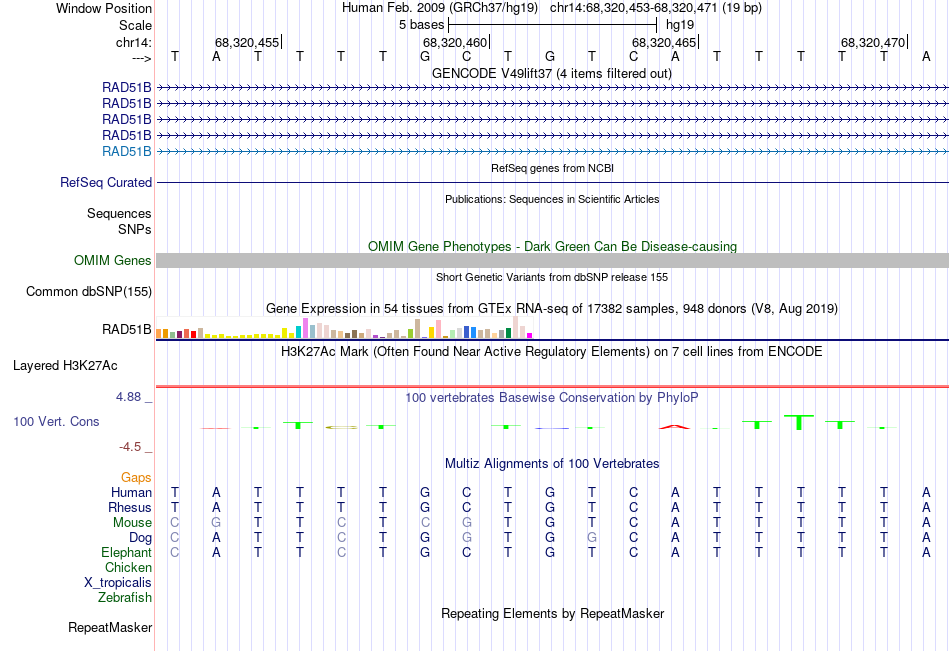Click the OMIM Genes label
Image resolution: width=950 pixels, height=651 pixels.
(x=113, y=261)
